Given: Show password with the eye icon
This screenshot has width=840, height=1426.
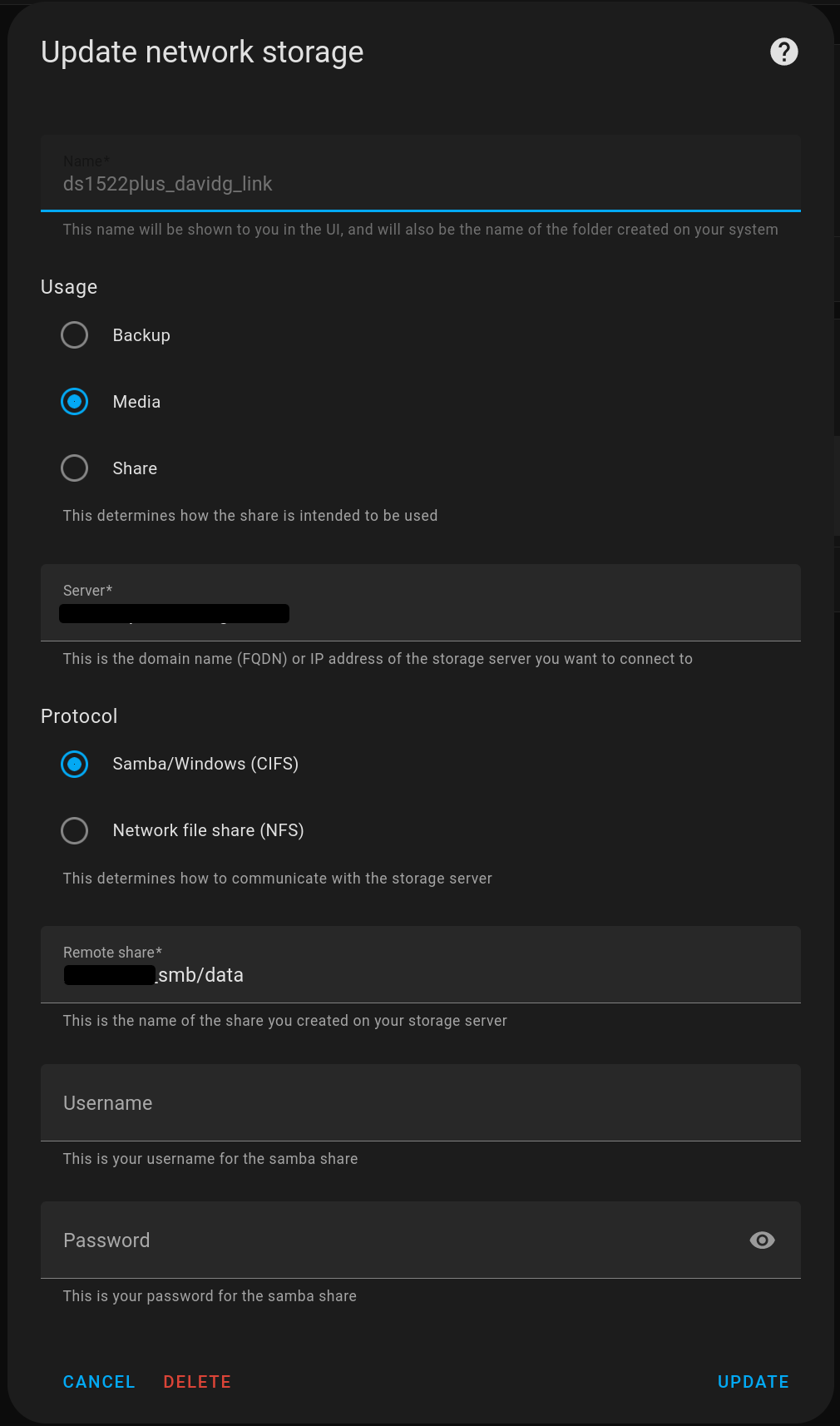Looking at the screenshot, I should coord(762,1240).
